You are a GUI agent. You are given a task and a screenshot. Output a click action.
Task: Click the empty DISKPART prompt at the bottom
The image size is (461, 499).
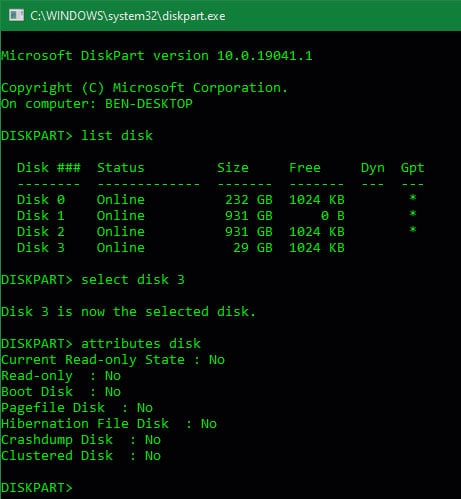tap(37, 488)
